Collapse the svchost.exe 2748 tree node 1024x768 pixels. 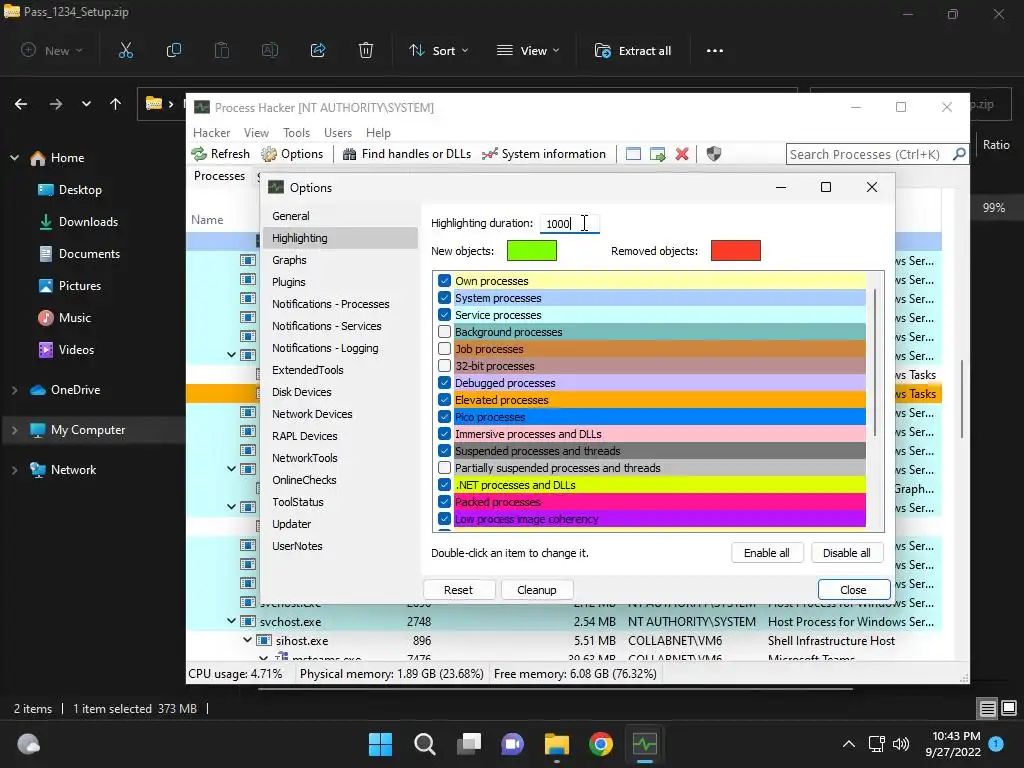[231, 621]
